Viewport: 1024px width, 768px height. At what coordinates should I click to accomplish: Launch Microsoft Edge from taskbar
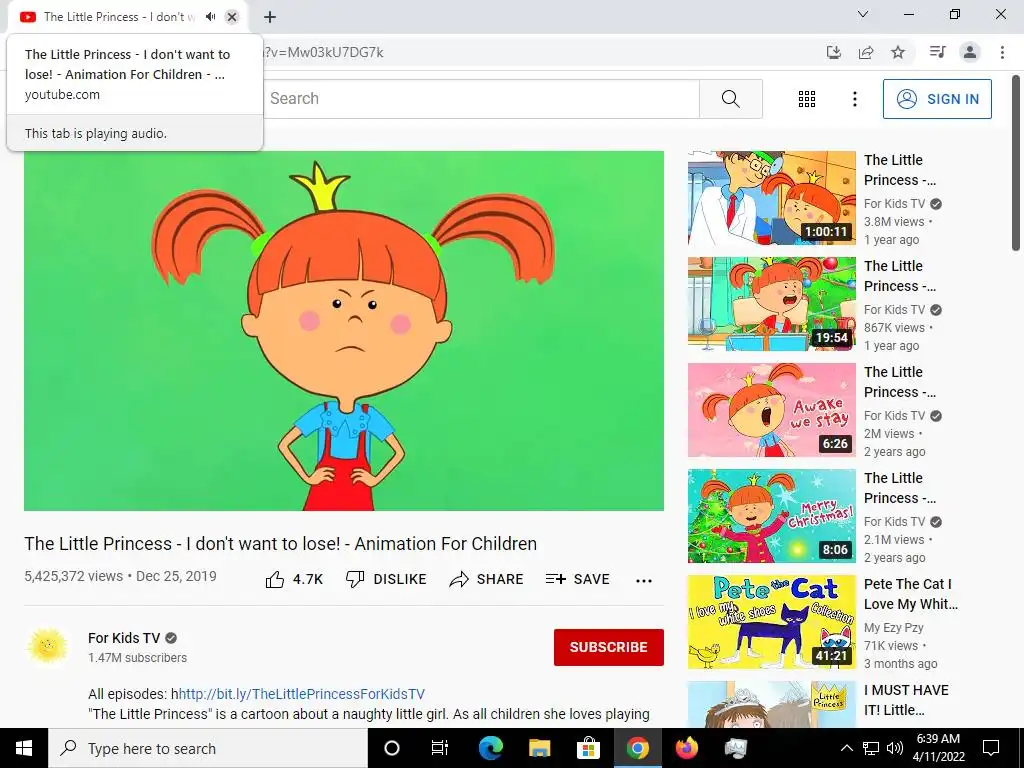[491, 748]
